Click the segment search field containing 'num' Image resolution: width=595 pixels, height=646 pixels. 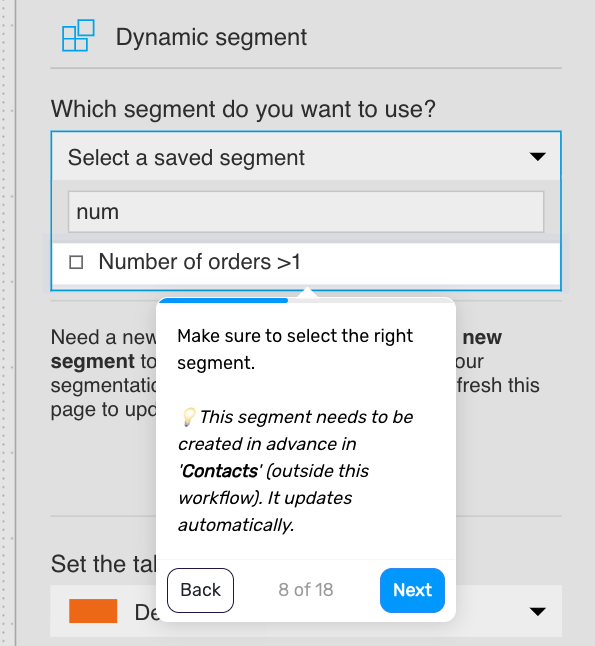tap(306, 212)
